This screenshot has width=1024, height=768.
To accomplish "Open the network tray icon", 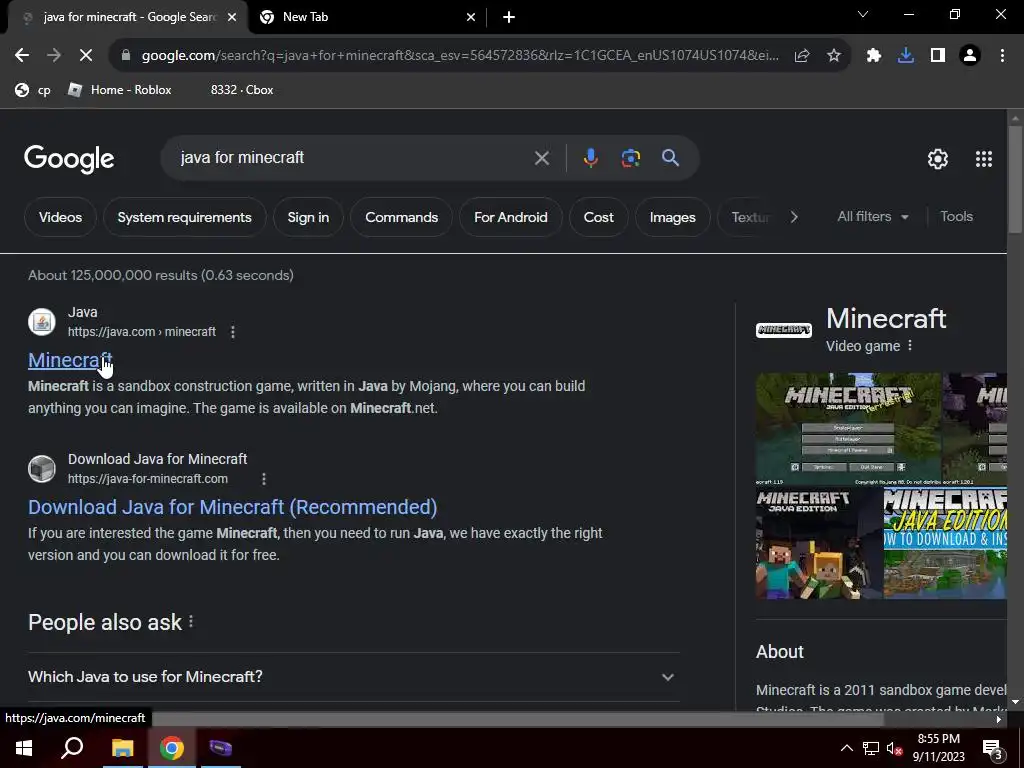I will coord(871,748).
